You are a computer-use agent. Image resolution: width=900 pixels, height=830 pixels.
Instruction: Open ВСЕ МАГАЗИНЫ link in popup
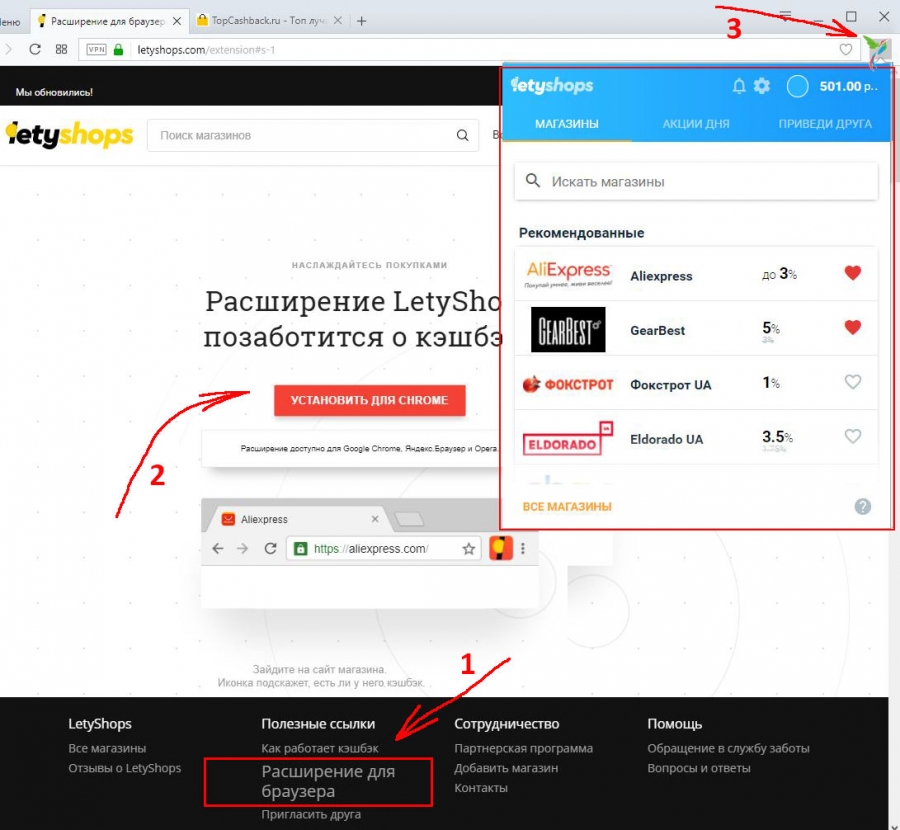567,507
